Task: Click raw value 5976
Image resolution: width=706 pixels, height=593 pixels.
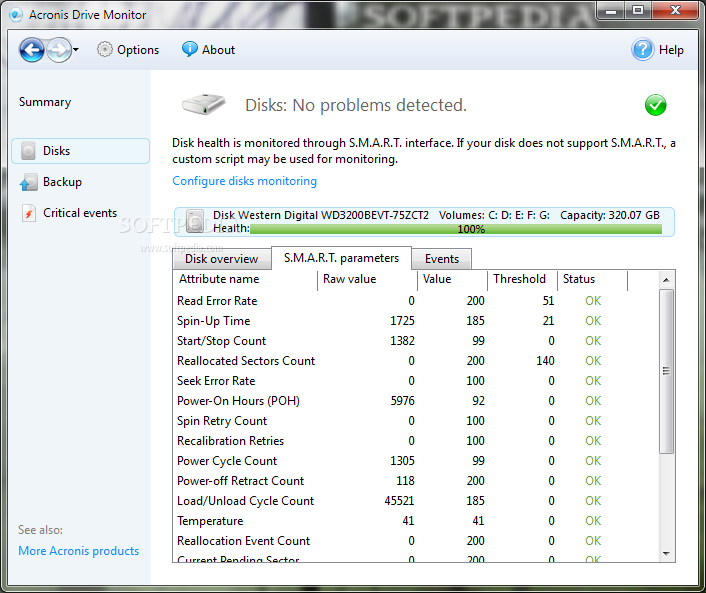Action: [x=403, y=401]
